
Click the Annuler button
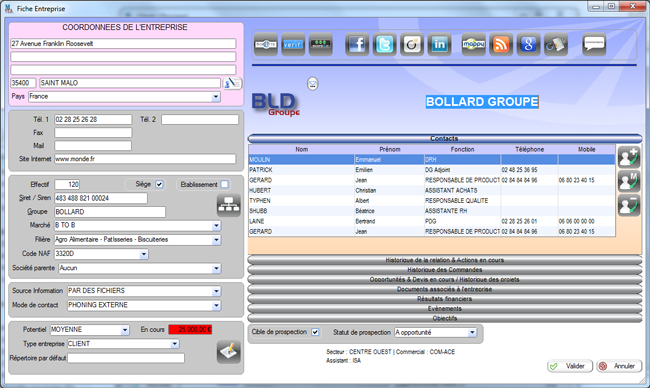(619, 366)
